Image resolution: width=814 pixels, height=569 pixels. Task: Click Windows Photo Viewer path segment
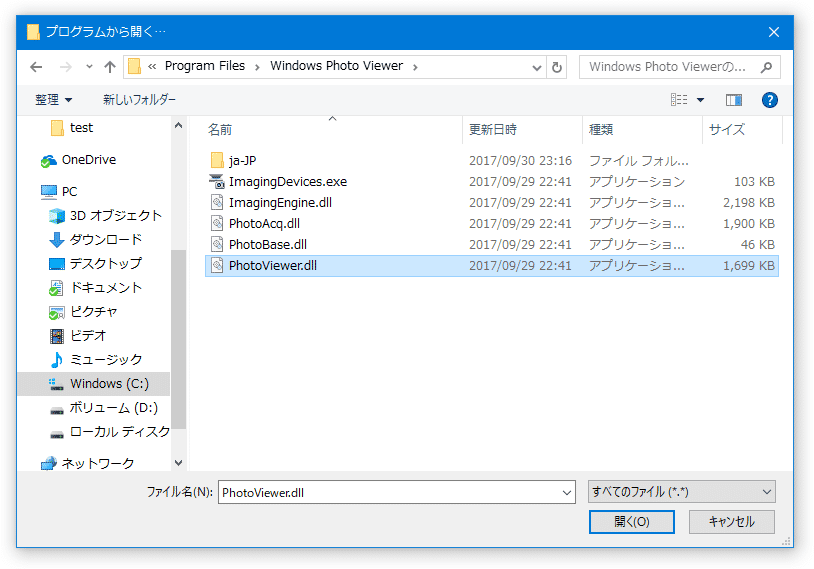point(336,66)
